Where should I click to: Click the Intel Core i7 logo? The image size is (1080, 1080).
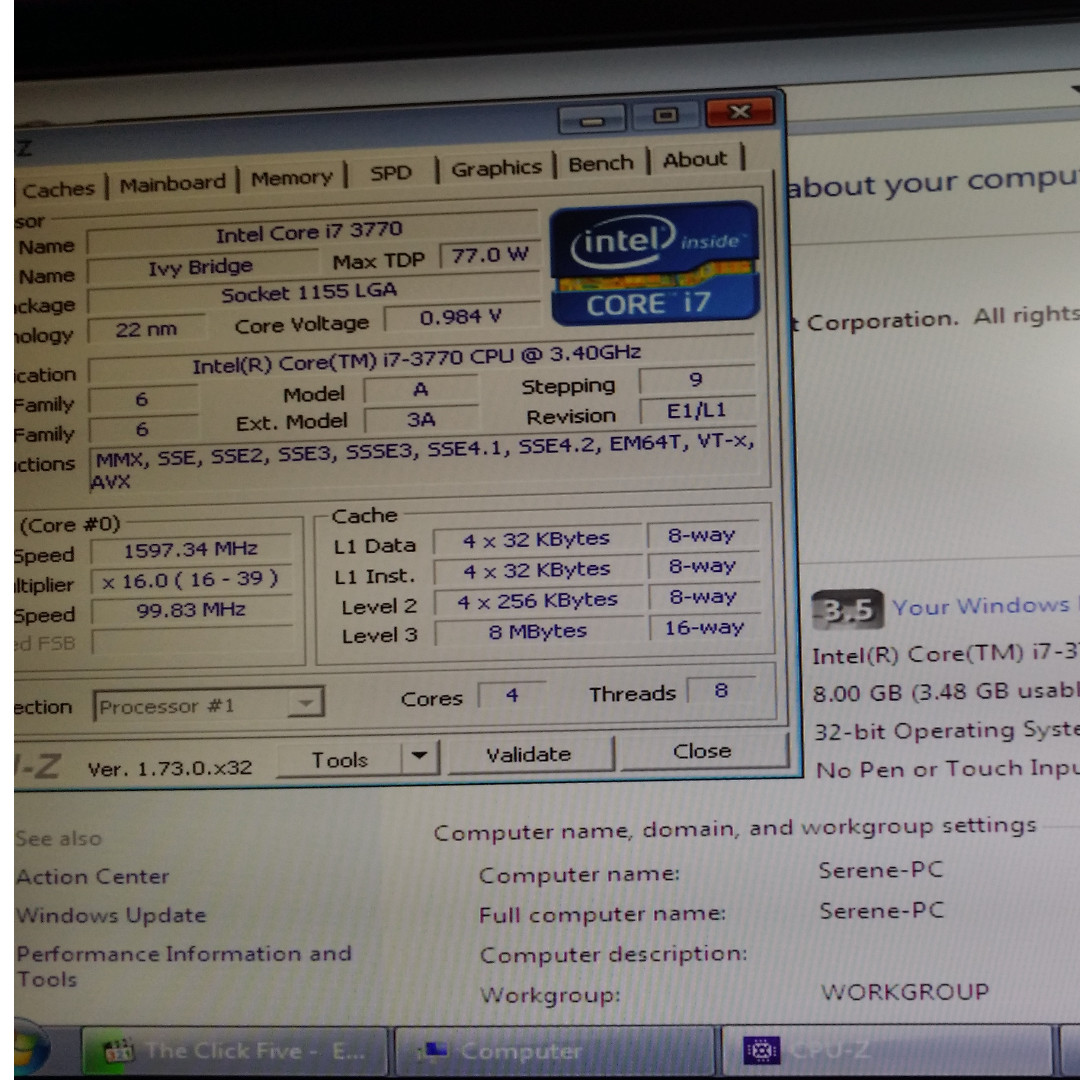[x=654, y=264]
